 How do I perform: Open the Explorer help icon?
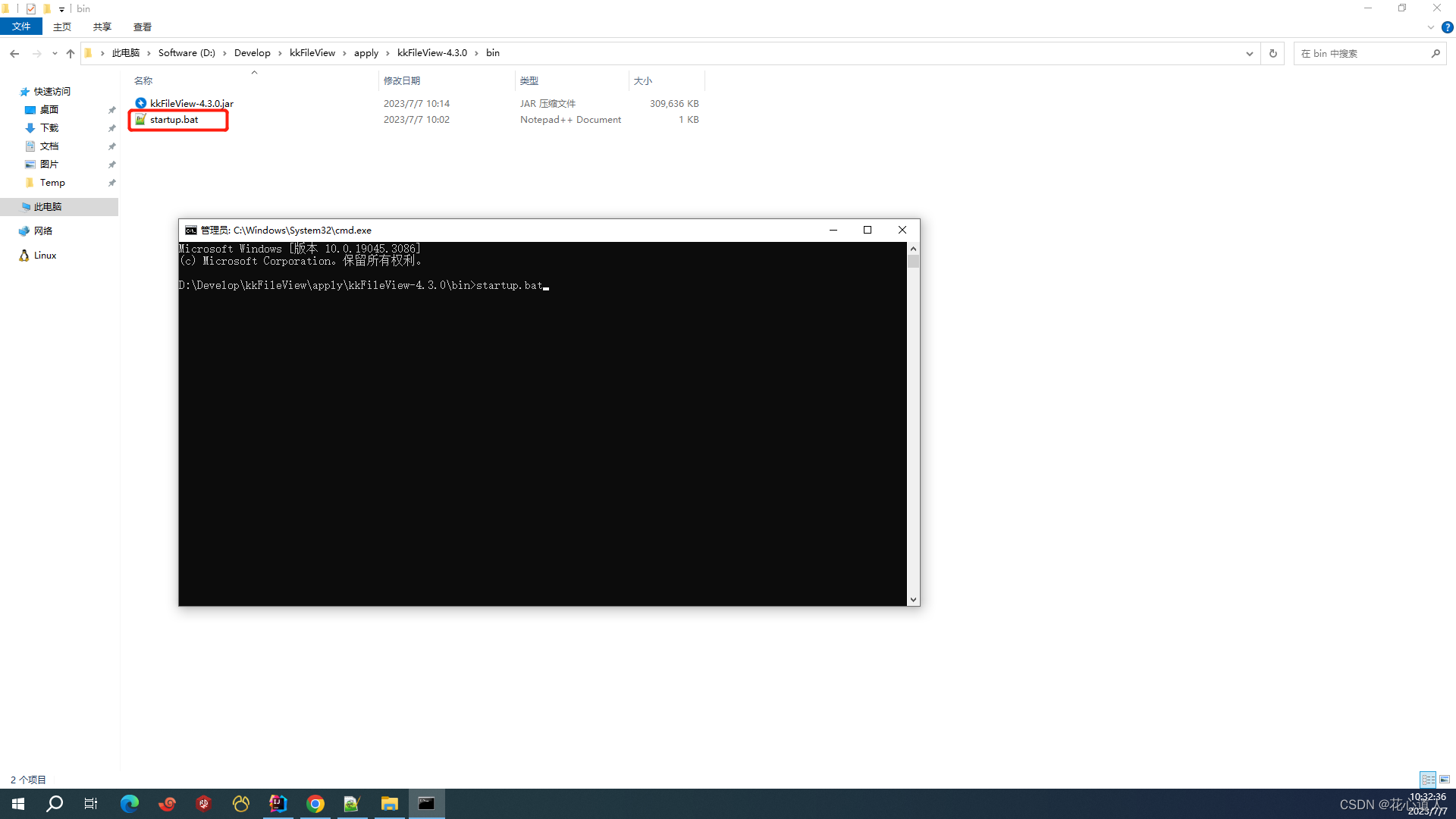pyautogui.click(x=1447, y=27)
